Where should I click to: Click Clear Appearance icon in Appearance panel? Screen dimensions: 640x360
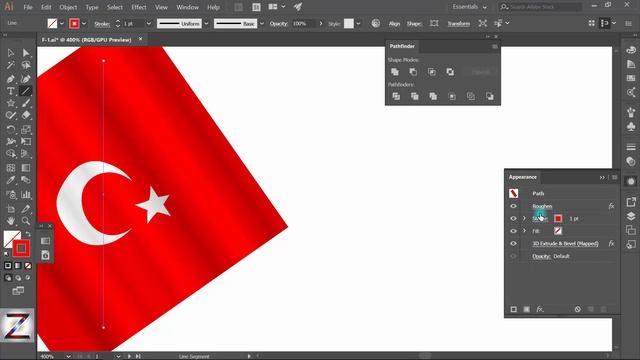click(578, 309)
